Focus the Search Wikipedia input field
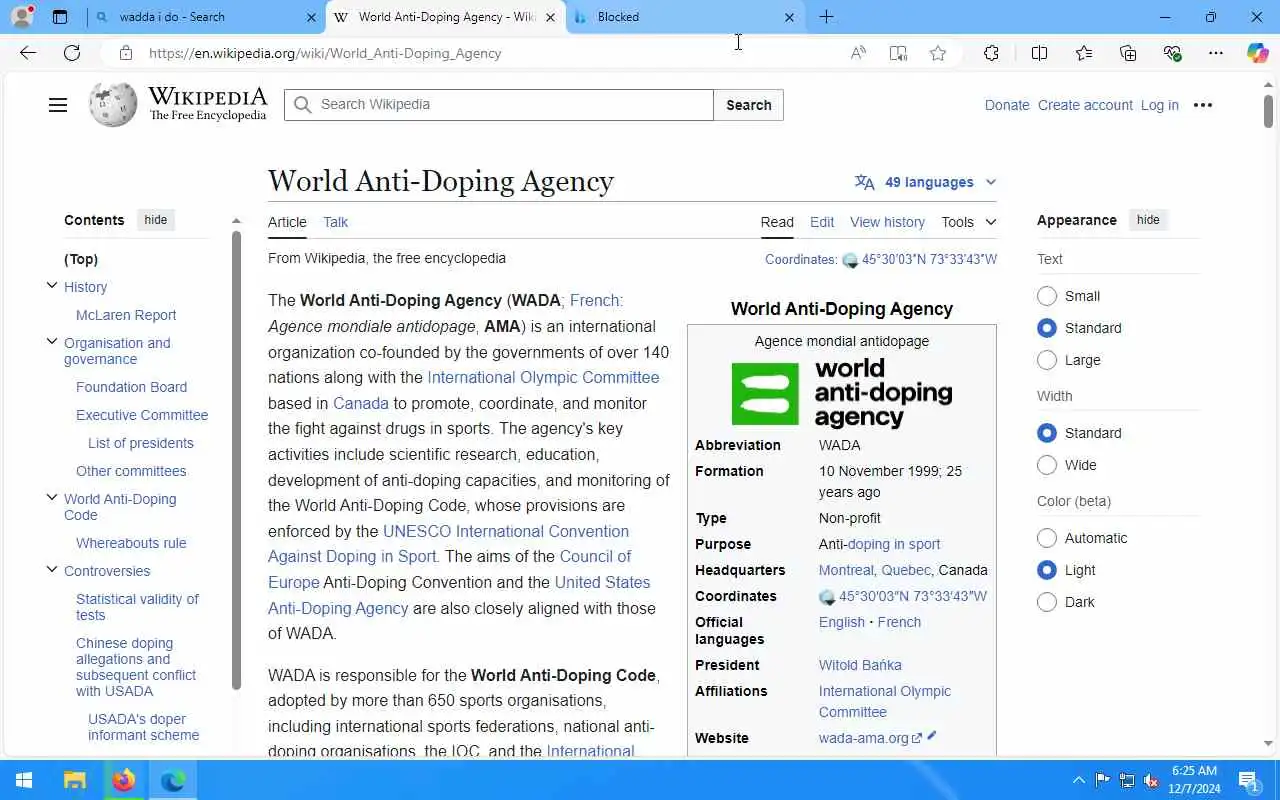This screenshot has height=800, width=1280. [499, 105]
